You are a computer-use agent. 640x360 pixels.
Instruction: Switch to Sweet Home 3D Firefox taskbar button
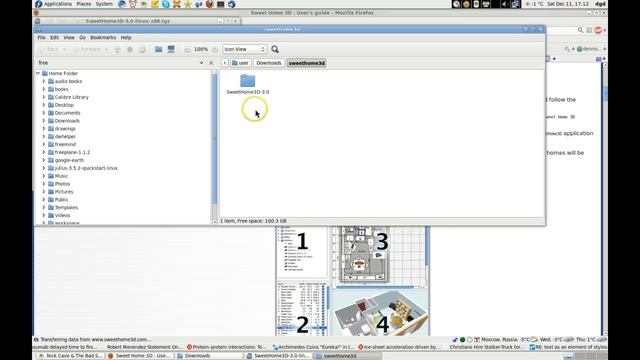click(140, 356)
